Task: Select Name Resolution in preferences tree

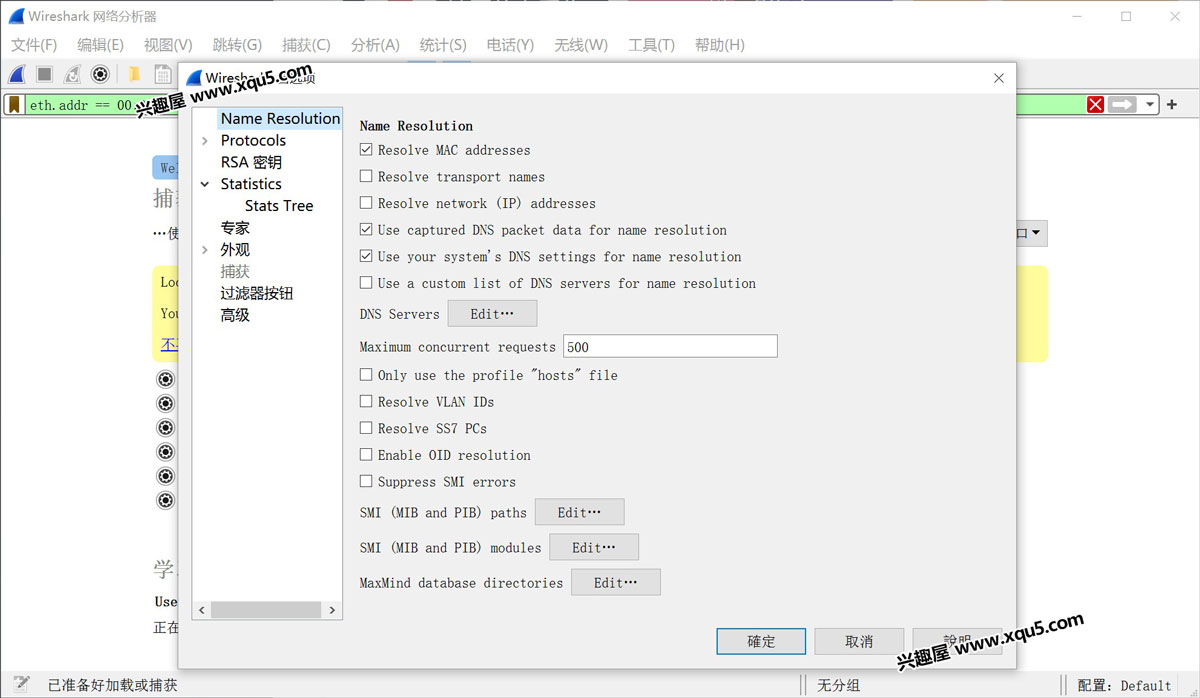Action: click(280, 119)
